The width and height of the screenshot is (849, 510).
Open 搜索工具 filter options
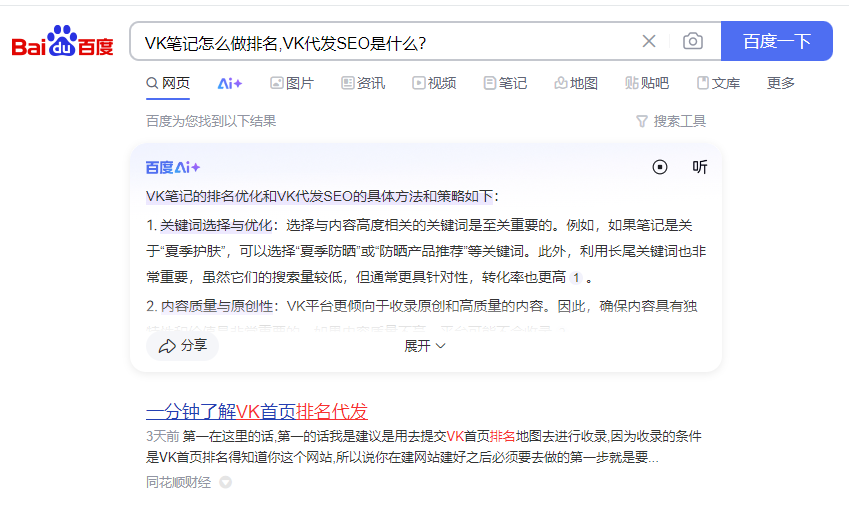pyautogui.click(x=671, y=121)
